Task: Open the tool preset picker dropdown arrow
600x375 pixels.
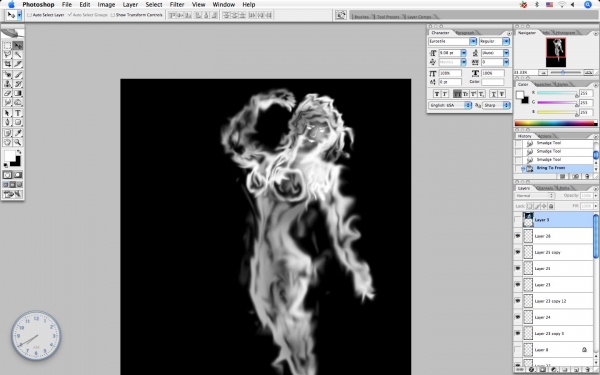Action: (19, 15)
